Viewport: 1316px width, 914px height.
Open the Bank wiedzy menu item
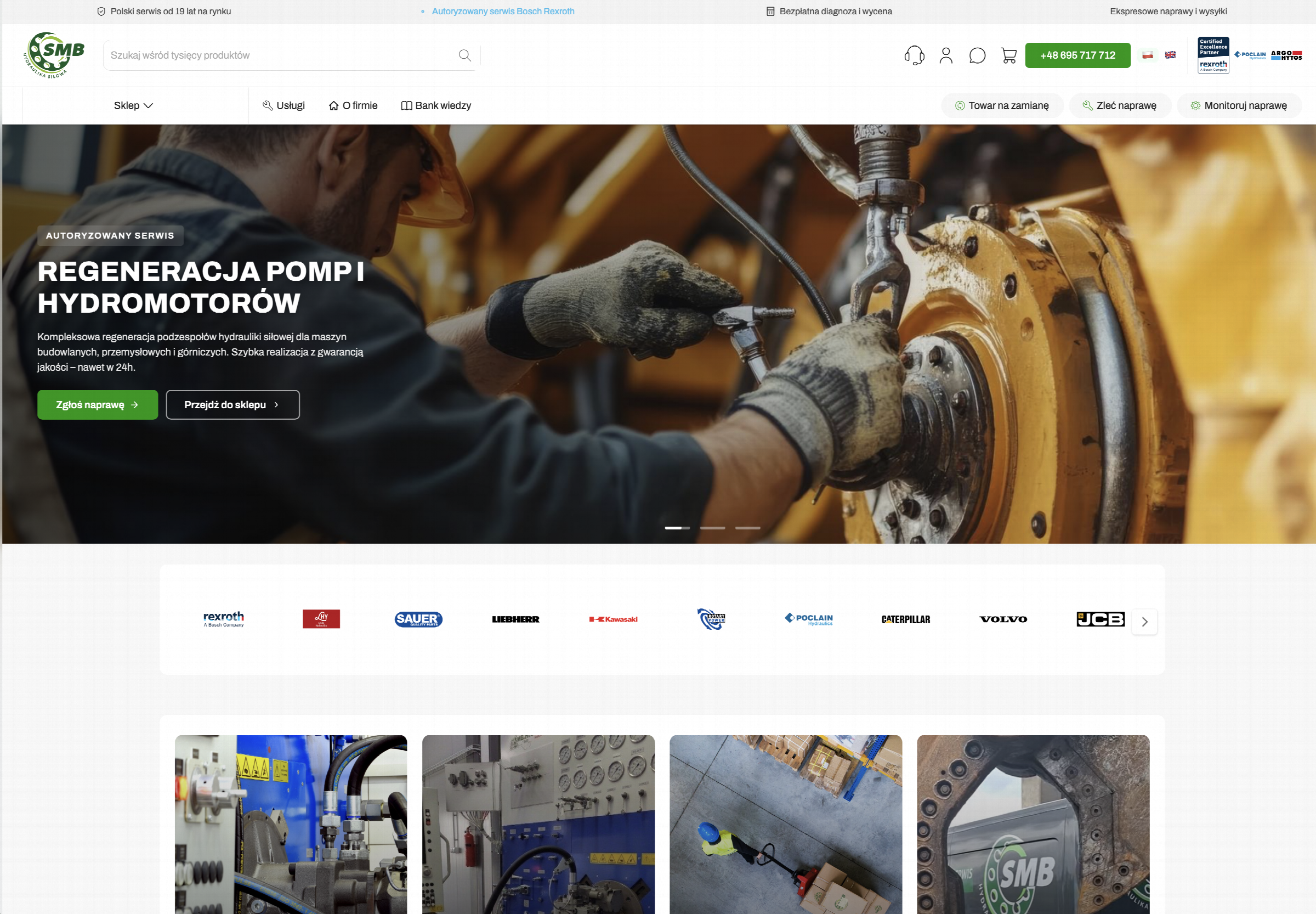pyautogui.click(x=436, y=105)
